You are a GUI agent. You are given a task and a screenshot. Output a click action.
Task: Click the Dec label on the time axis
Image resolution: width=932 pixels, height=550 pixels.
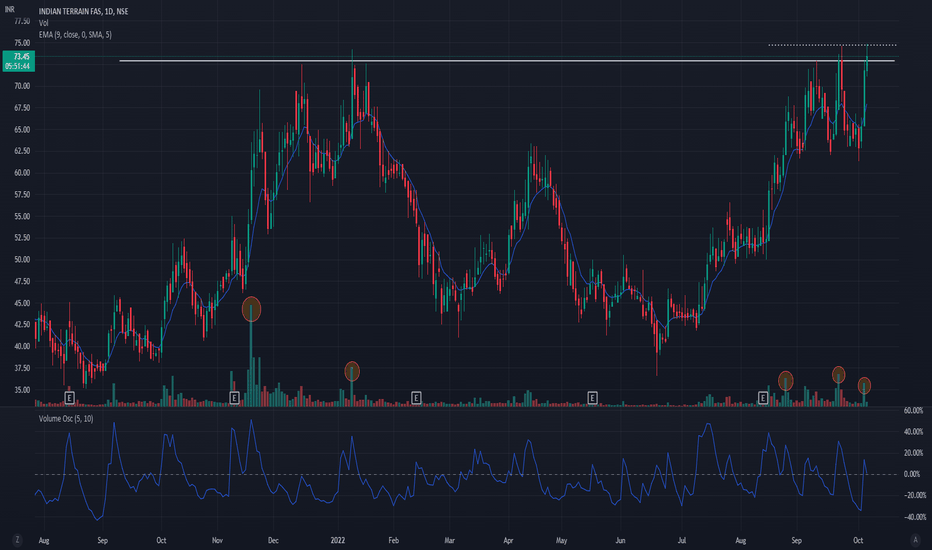pyautogui.click(x=273, y=540)
